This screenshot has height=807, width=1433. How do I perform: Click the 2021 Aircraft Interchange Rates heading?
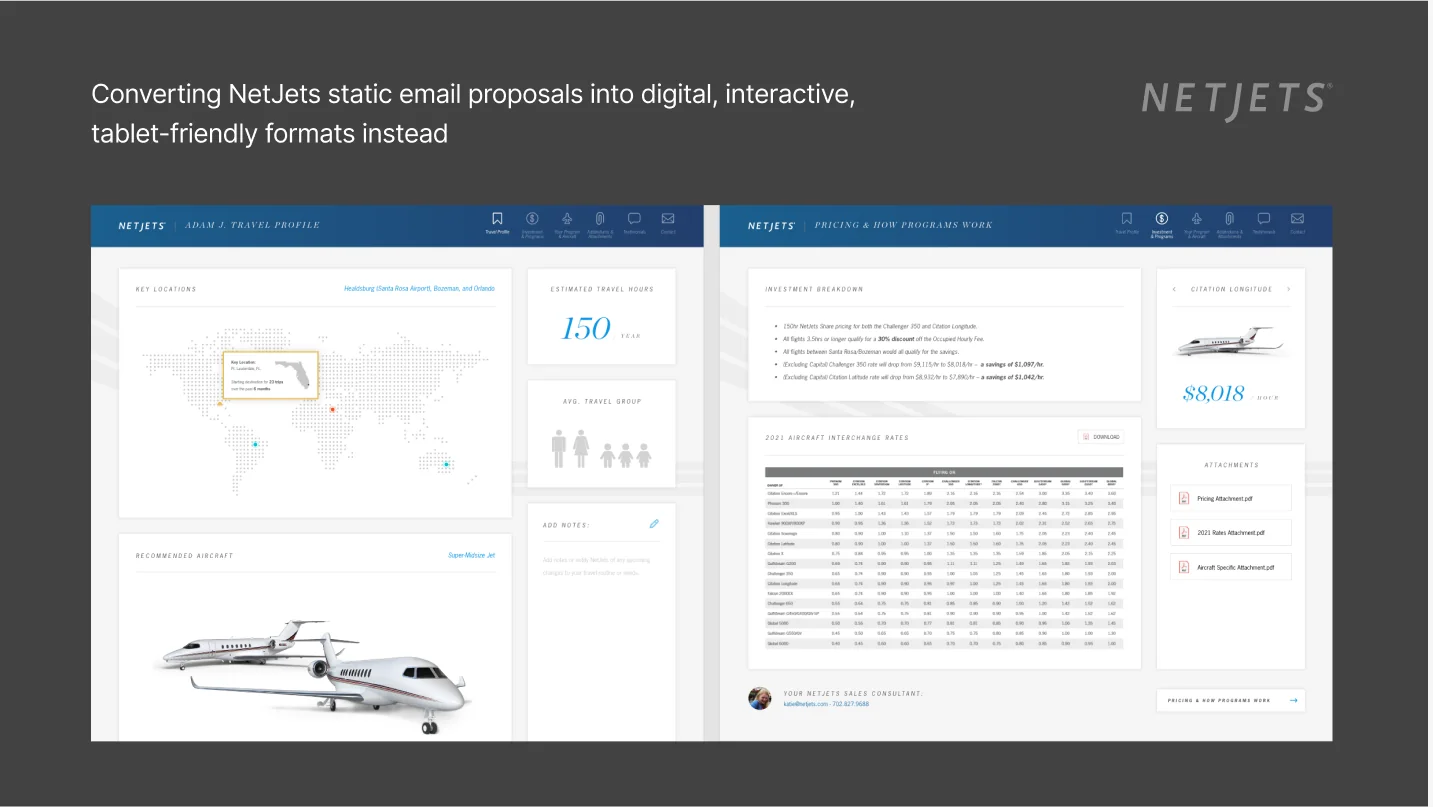coord(837,437)
